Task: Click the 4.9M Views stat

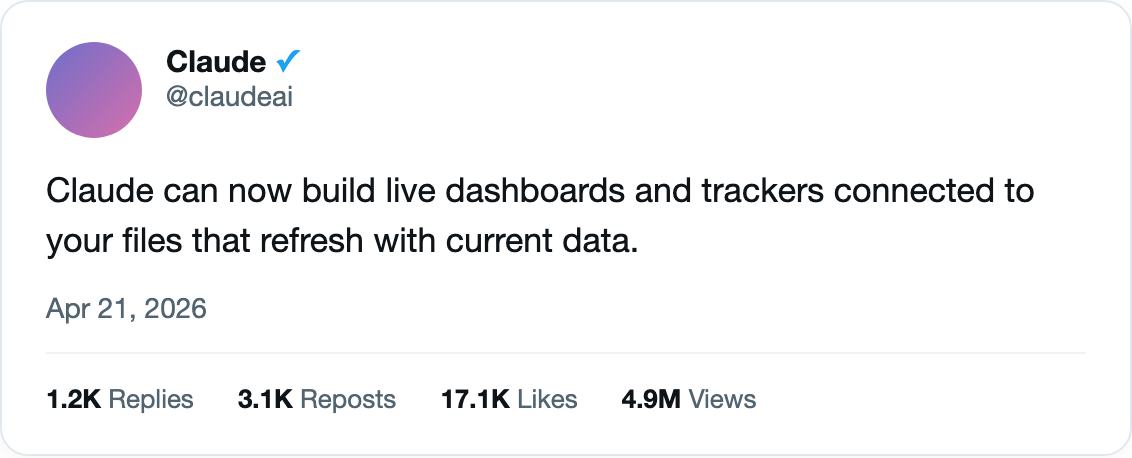Action: point(688,400)
